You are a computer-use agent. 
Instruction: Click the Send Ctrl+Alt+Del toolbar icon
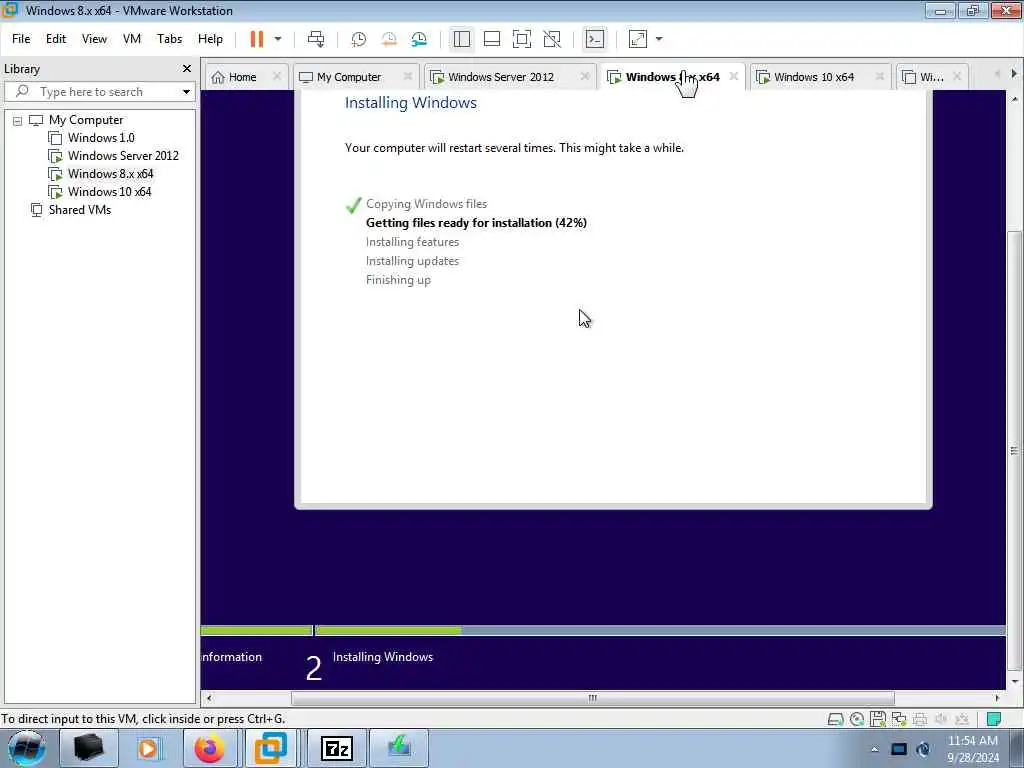click(x=316, y=39)
